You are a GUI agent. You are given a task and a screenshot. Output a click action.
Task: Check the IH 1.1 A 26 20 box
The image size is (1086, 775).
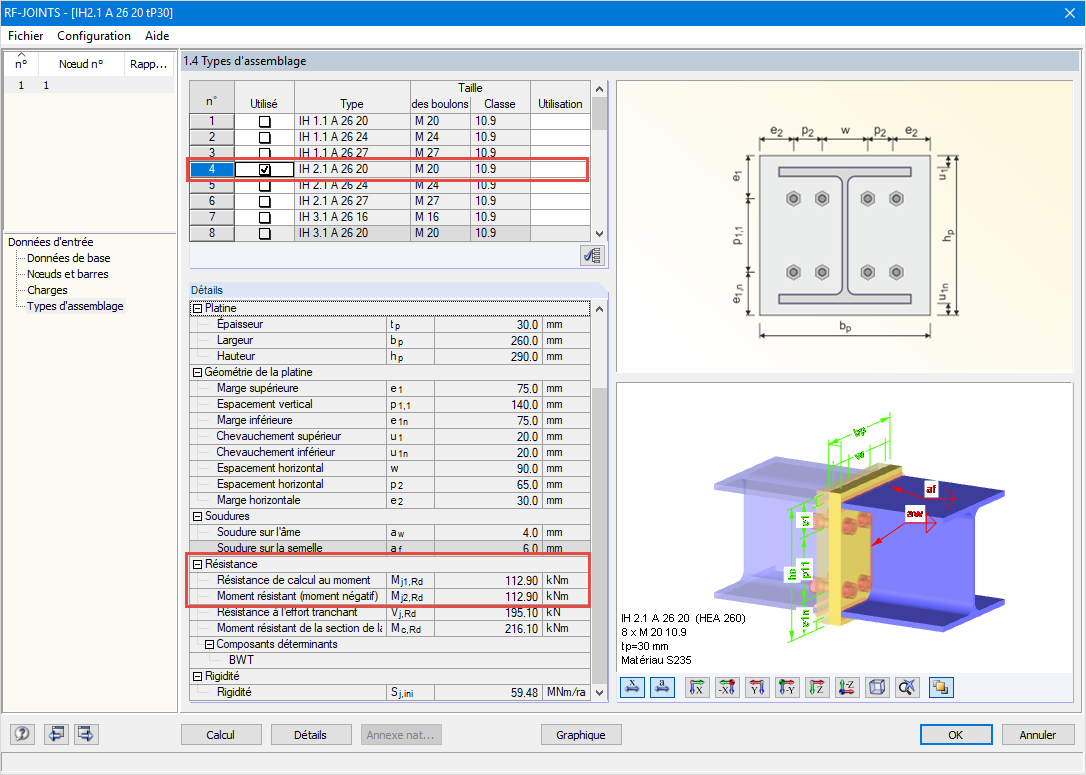265,121
